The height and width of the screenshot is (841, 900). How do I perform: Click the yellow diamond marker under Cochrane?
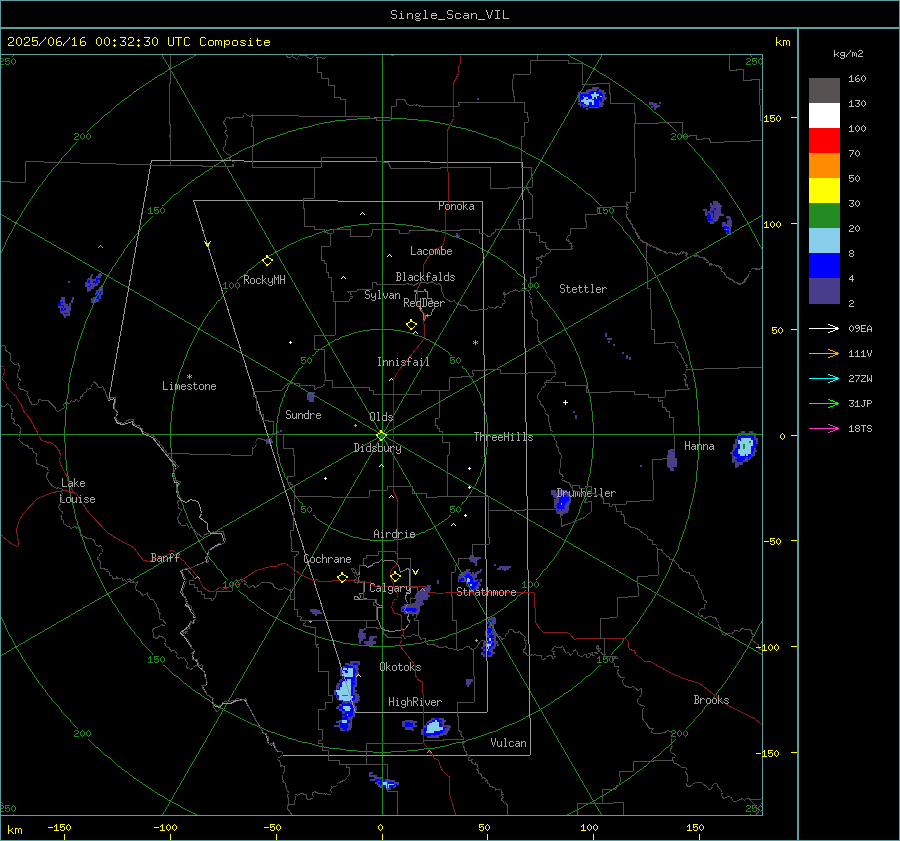click(342, 578)
